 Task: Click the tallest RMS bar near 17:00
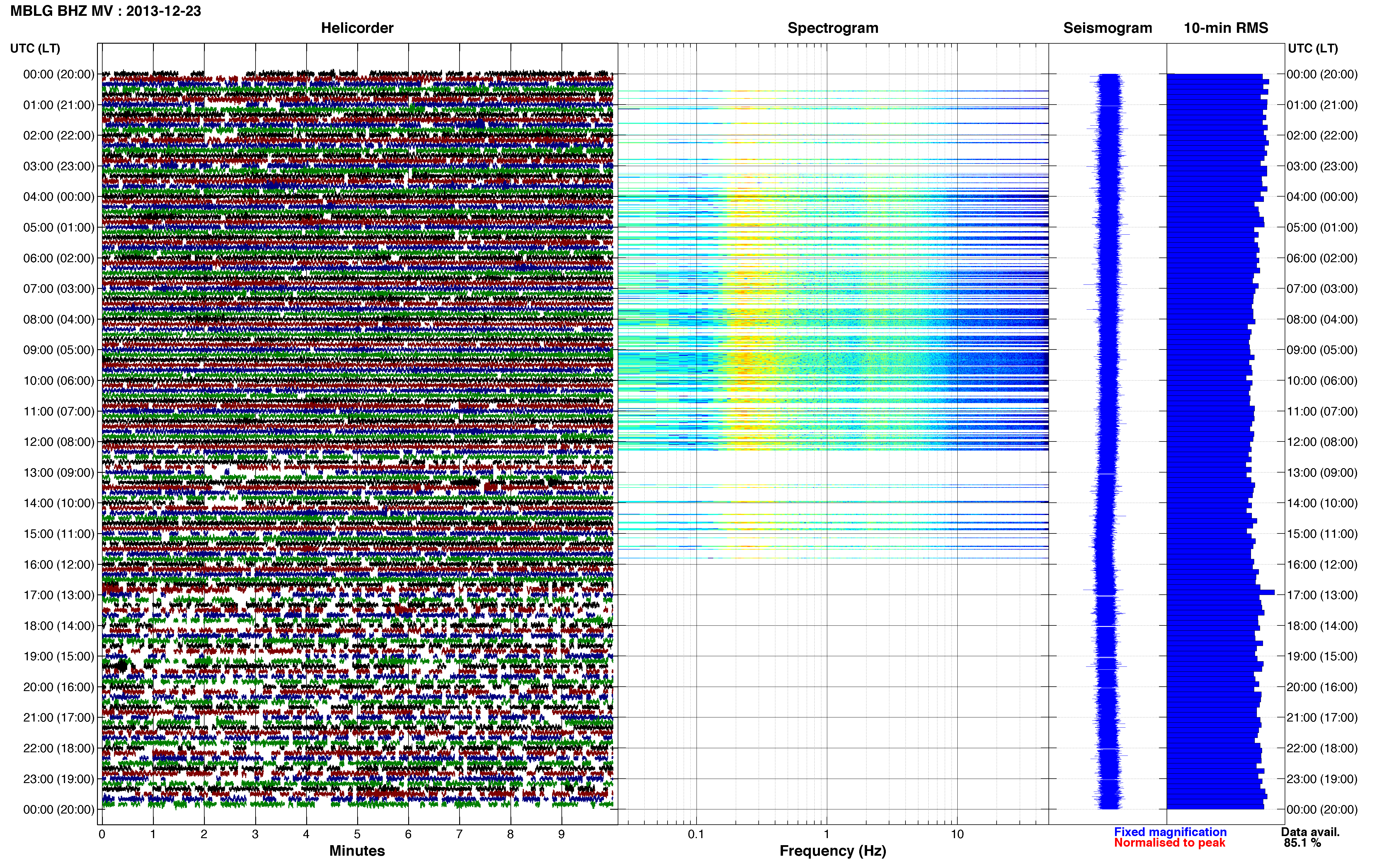(1221, 592)
